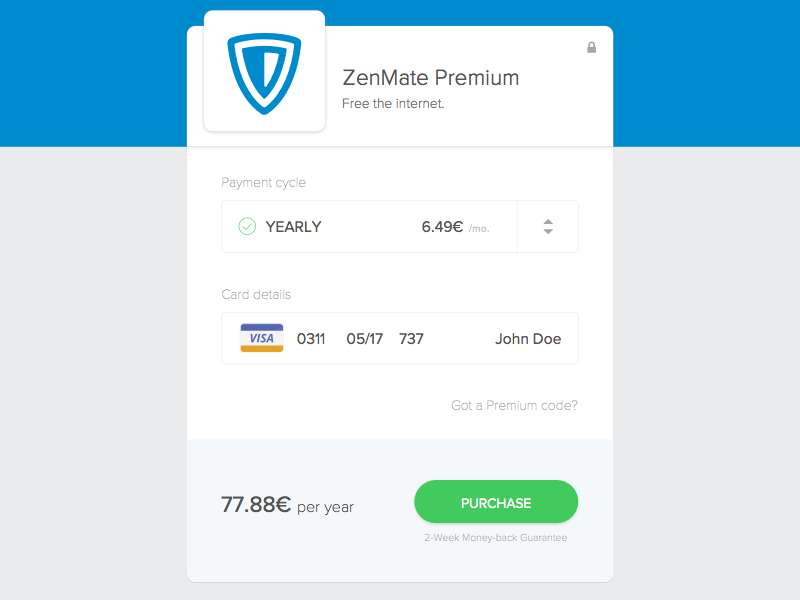Click the cardholder name John Doe
The width and height of the screenshot is (800, 600).
click(x=528, y=339)
